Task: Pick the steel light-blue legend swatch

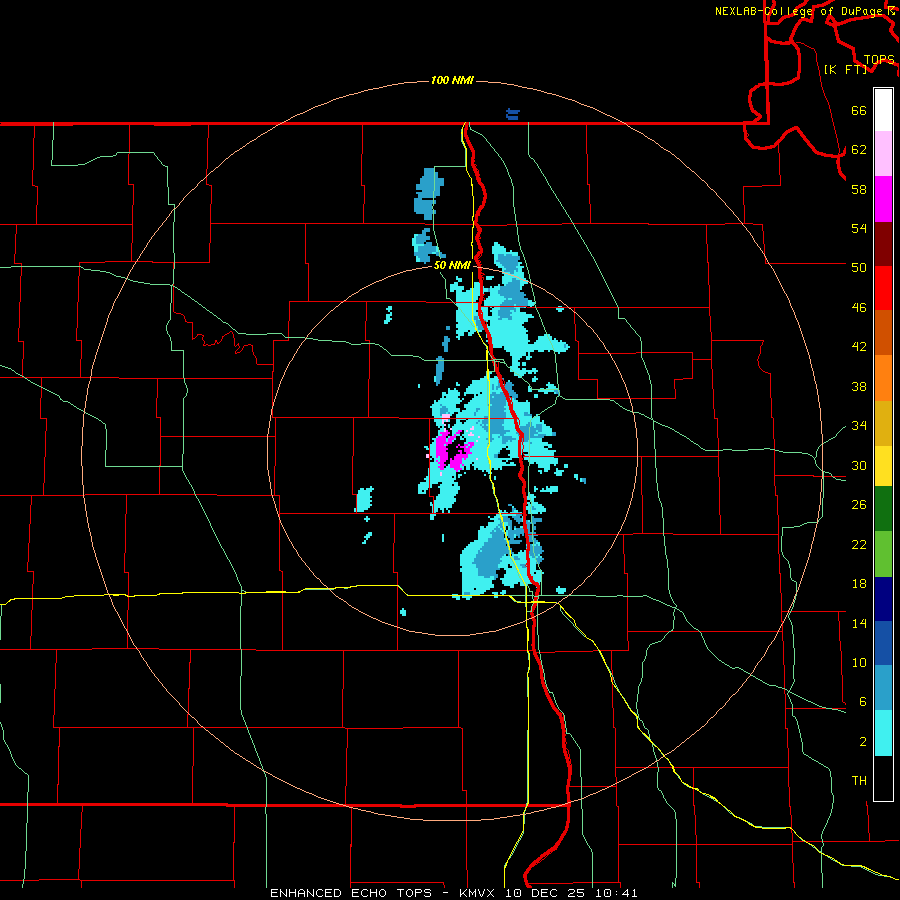Action: (x=883, y=688)
